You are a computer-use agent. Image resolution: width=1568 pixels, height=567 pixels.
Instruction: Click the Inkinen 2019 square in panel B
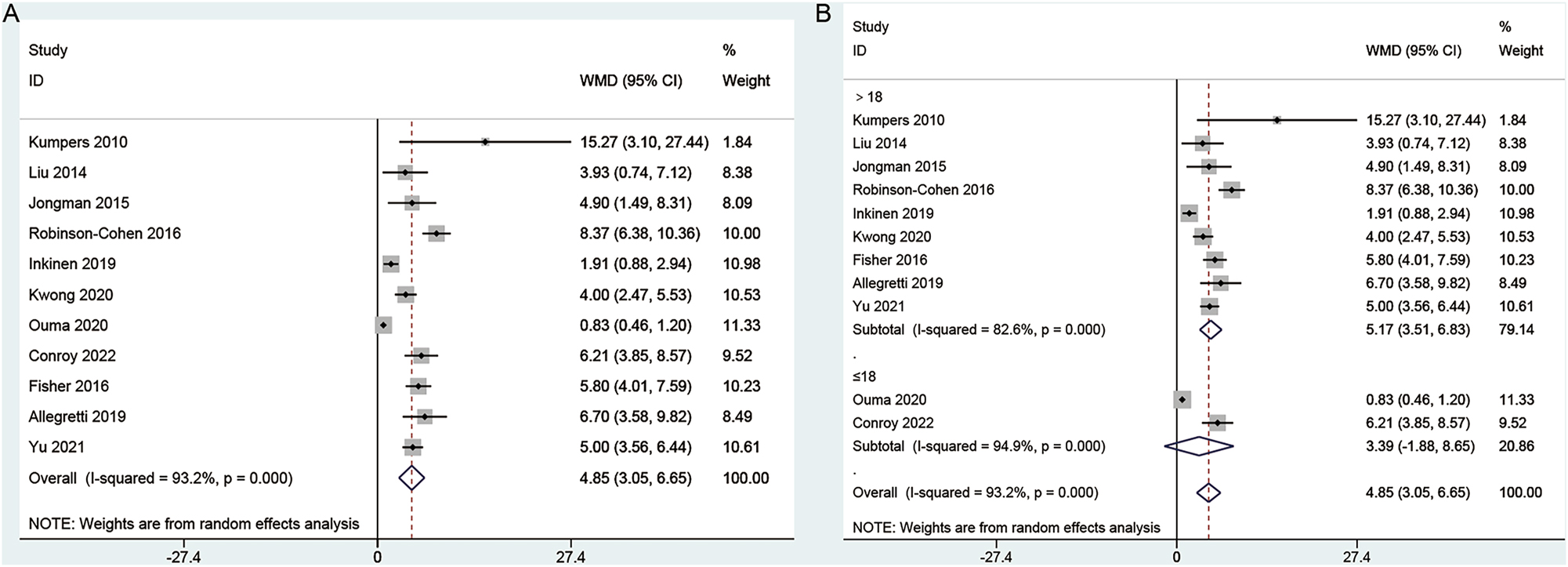1190,213
